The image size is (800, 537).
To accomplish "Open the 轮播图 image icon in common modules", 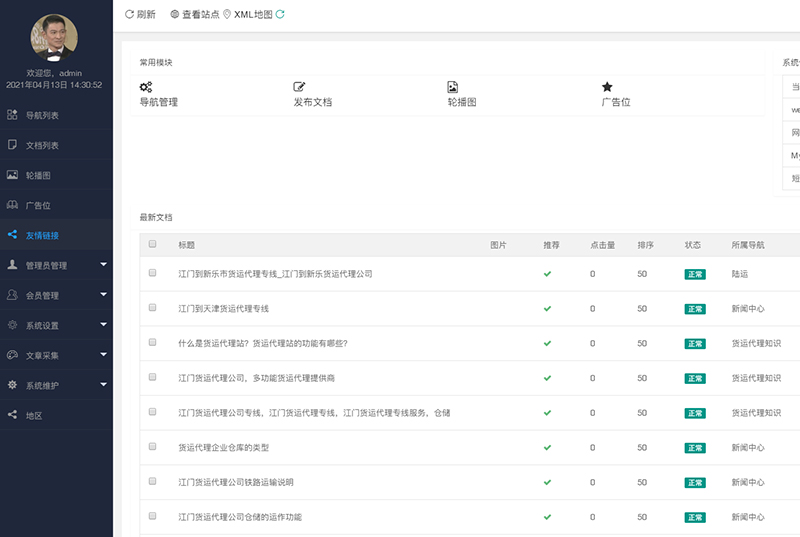I will [453, 87].
